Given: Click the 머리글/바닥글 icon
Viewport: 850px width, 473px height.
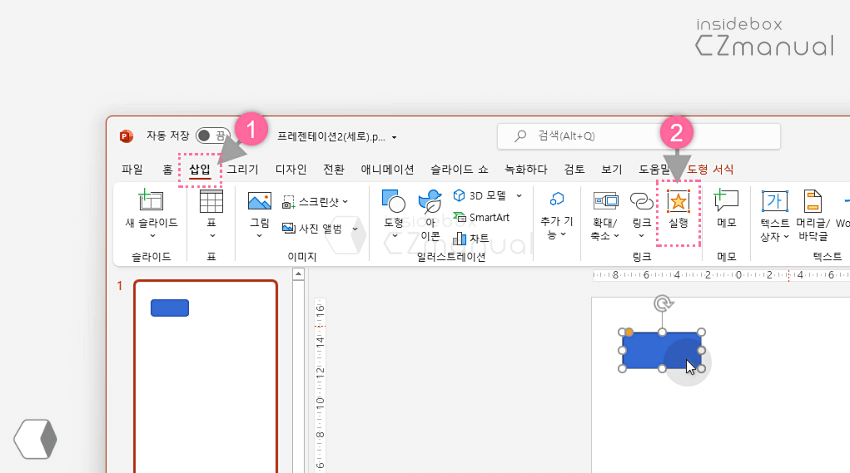Looking at the screenshot, I should point(813,201).
